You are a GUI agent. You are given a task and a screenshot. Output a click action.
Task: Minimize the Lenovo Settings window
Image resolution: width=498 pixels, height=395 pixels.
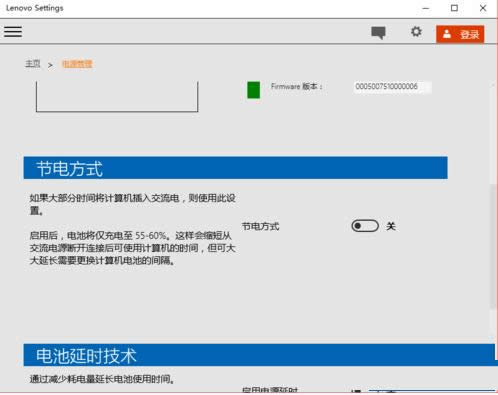(x=426, y=8)
